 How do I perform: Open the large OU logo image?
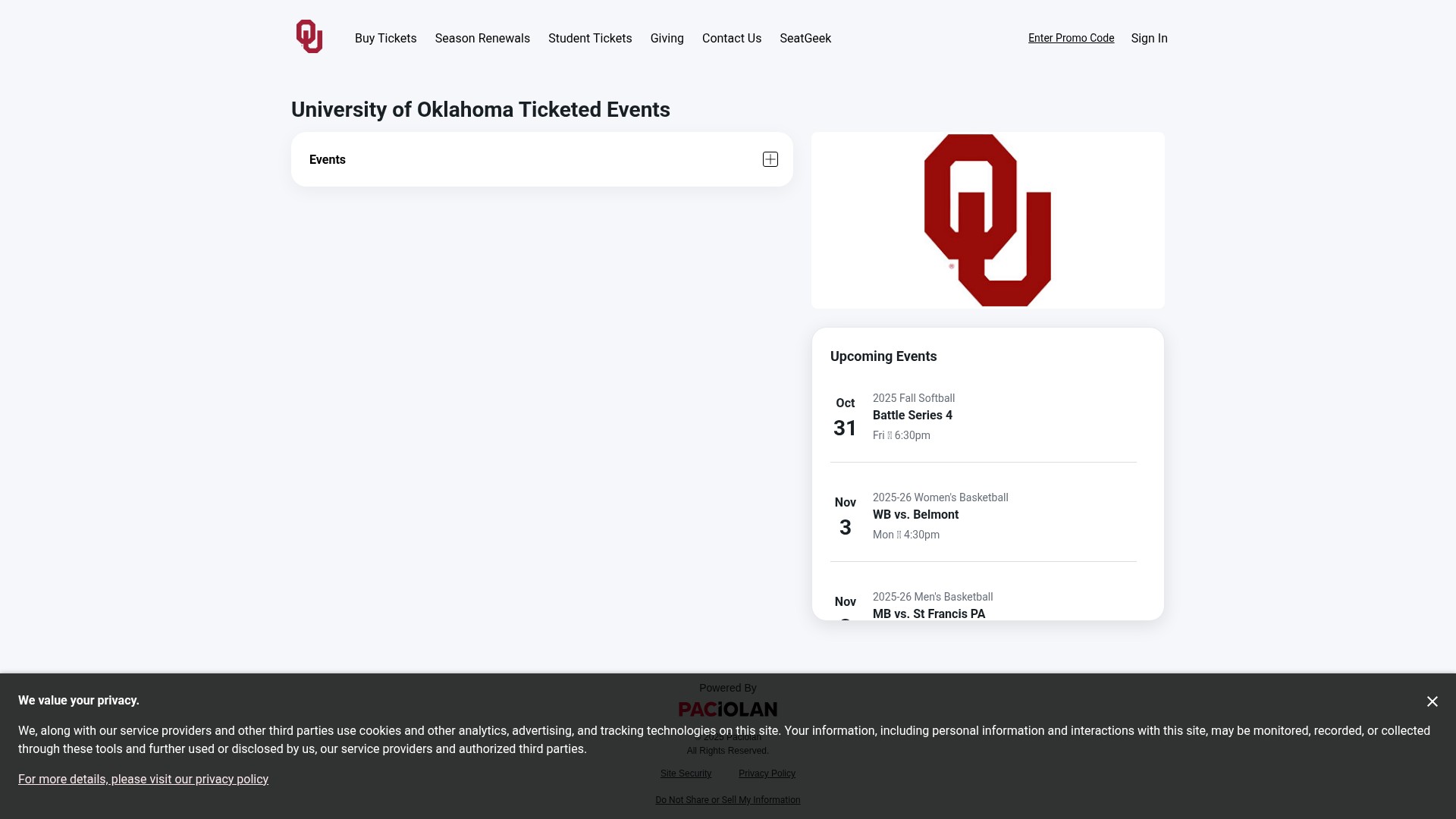(x=988, y=220)
